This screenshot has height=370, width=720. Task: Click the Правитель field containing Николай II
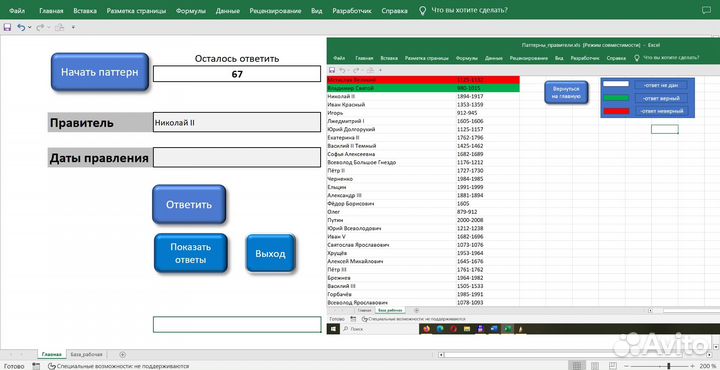click(237, 123)
